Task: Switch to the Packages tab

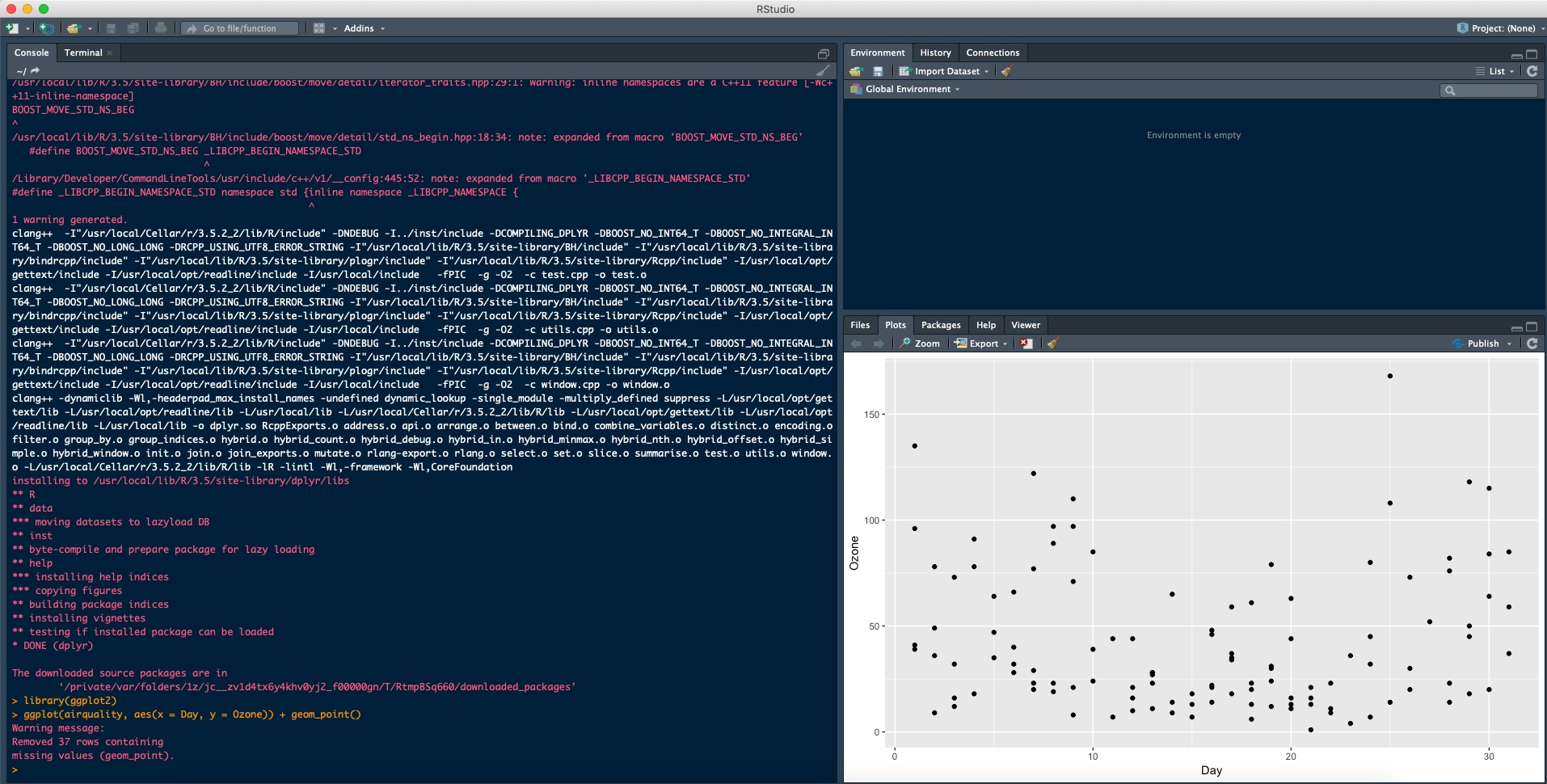Action: [941, 325]
